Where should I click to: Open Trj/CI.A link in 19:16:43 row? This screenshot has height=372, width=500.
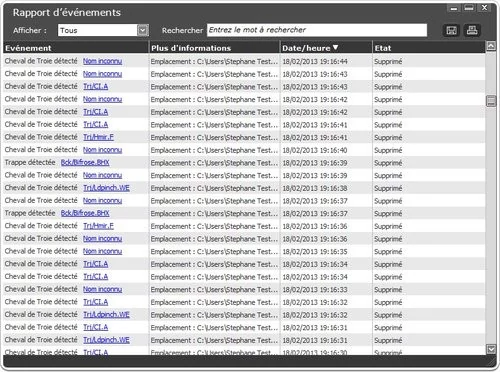[96, 86]
